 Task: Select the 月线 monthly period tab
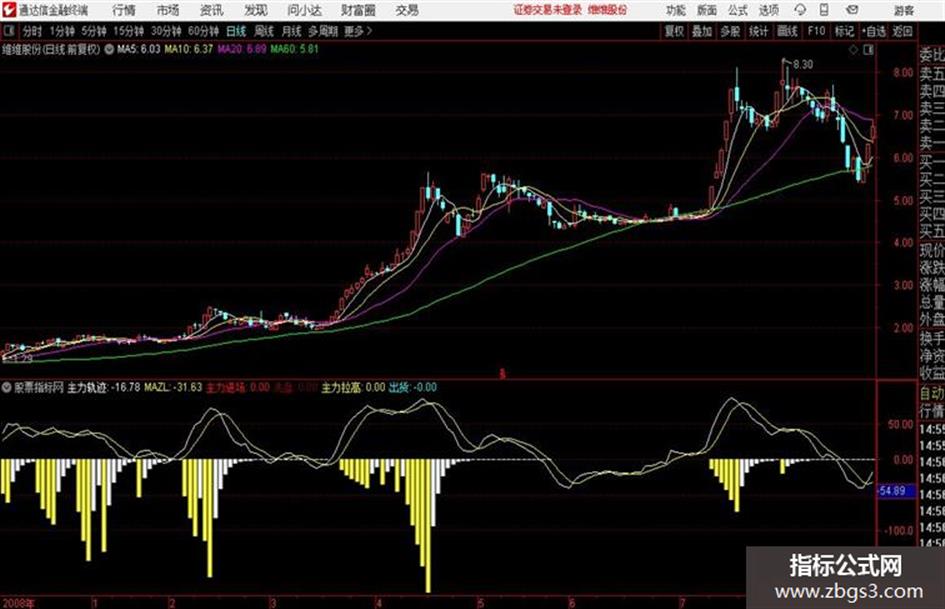coord(292,31)
